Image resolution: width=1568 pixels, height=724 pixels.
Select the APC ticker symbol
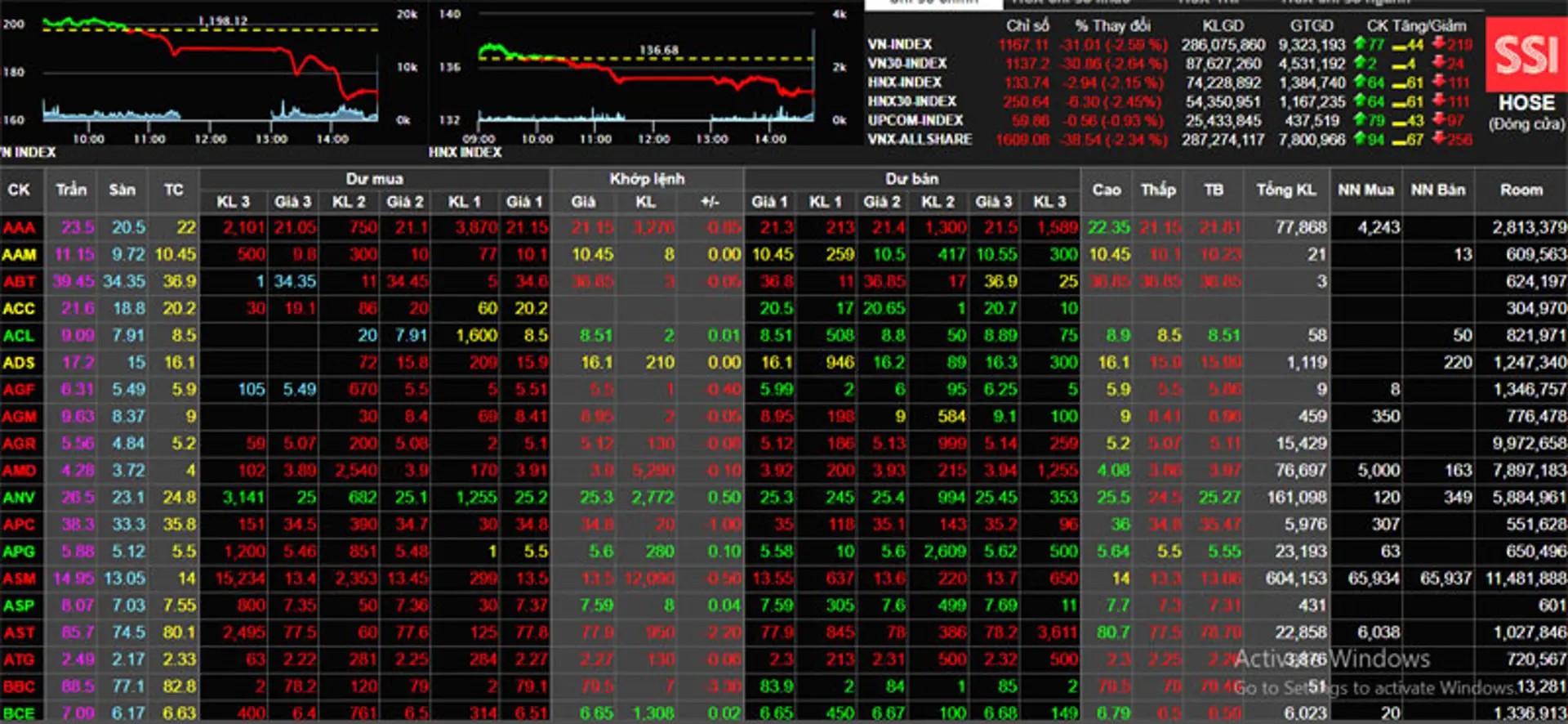19,524
